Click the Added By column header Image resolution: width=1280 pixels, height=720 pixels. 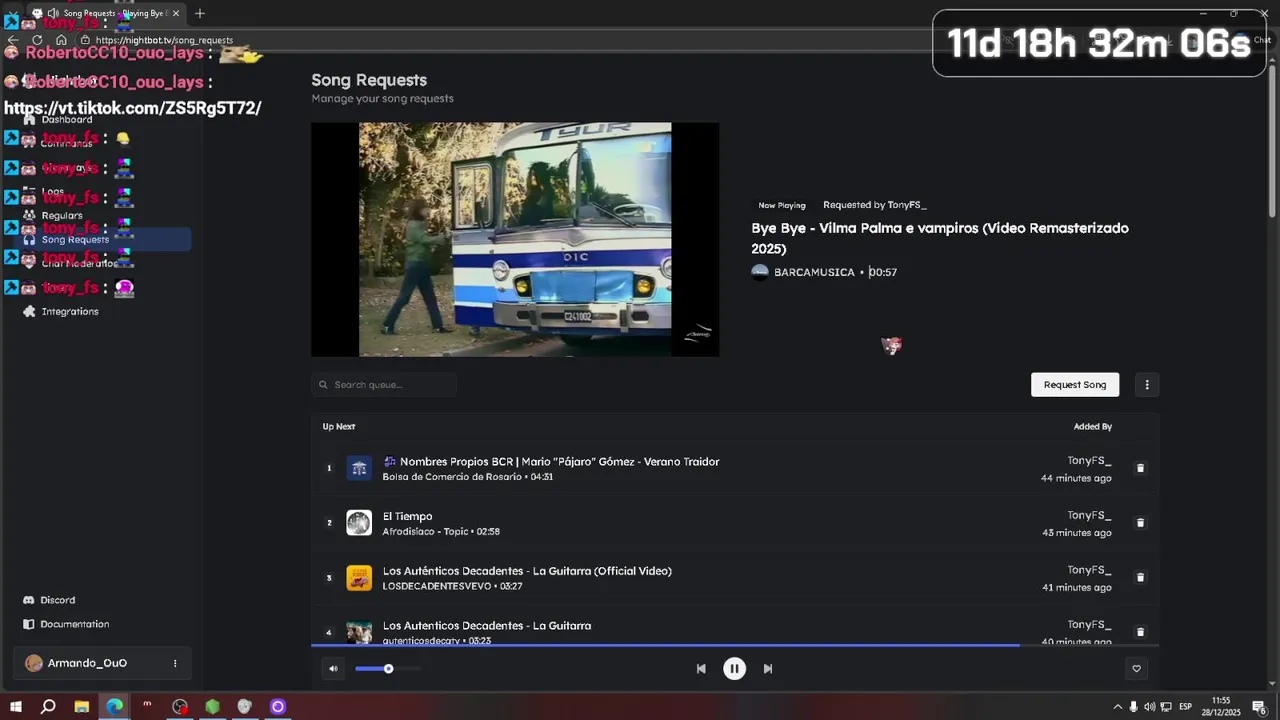point(1093,427)
